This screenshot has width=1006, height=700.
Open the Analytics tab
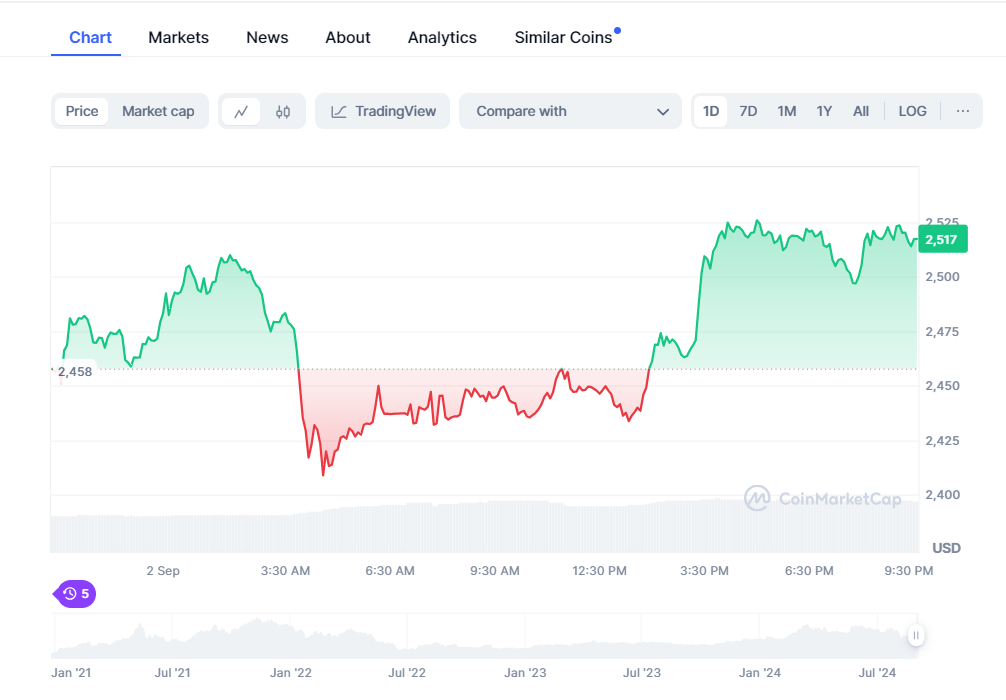click(442, 37)
